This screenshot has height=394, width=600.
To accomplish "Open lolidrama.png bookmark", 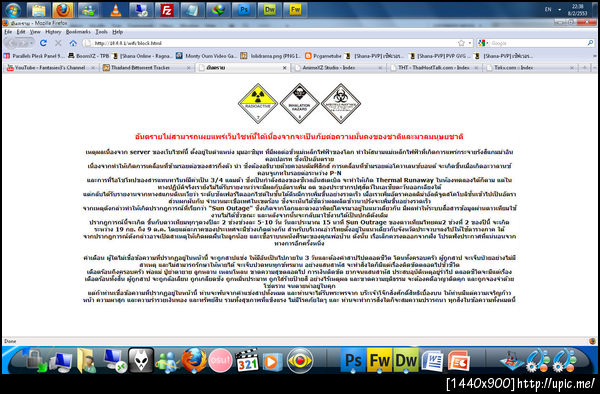I will click(x=271, y=56).
